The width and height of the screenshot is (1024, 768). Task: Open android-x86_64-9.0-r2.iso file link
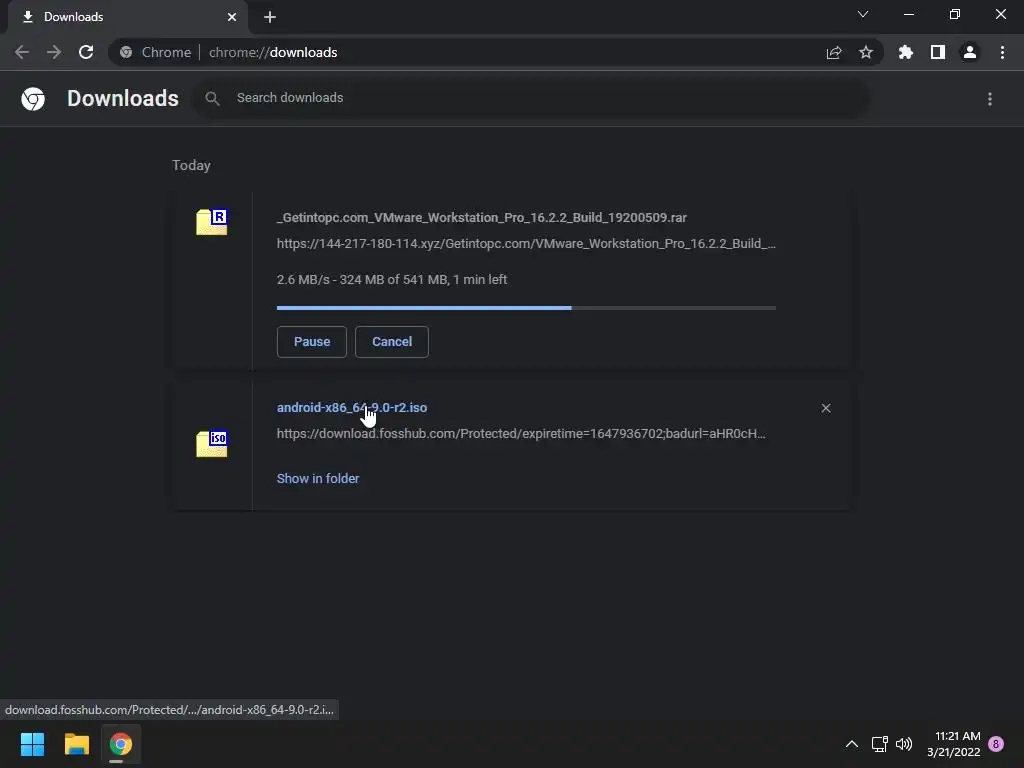tap(352, 408)
